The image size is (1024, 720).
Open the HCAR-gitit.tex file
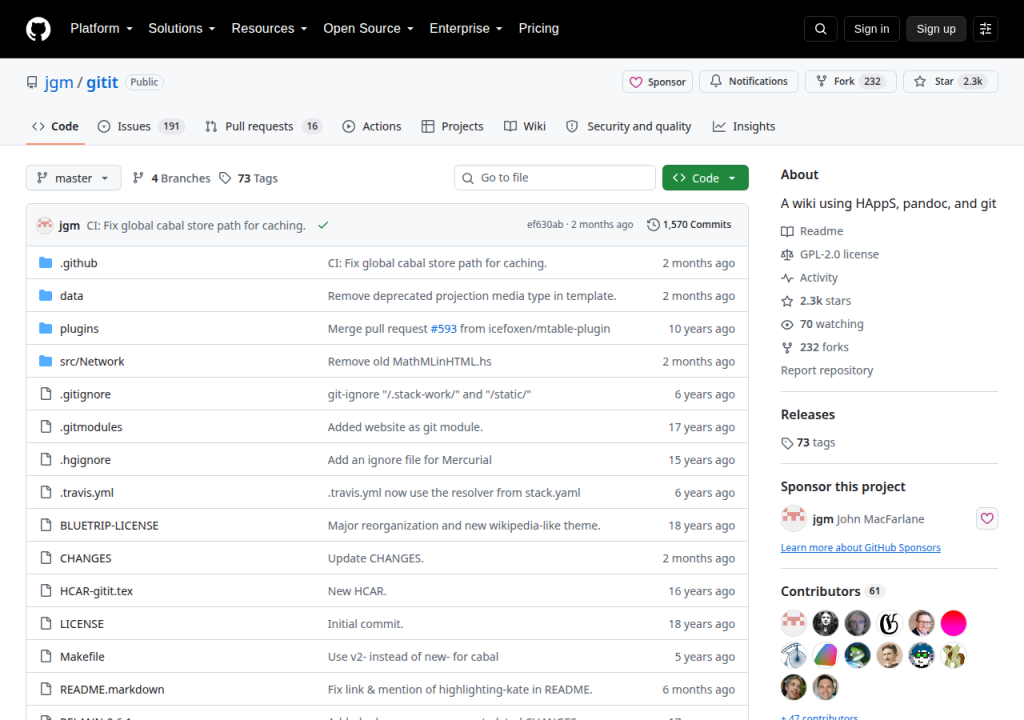(x=96, y=591)
